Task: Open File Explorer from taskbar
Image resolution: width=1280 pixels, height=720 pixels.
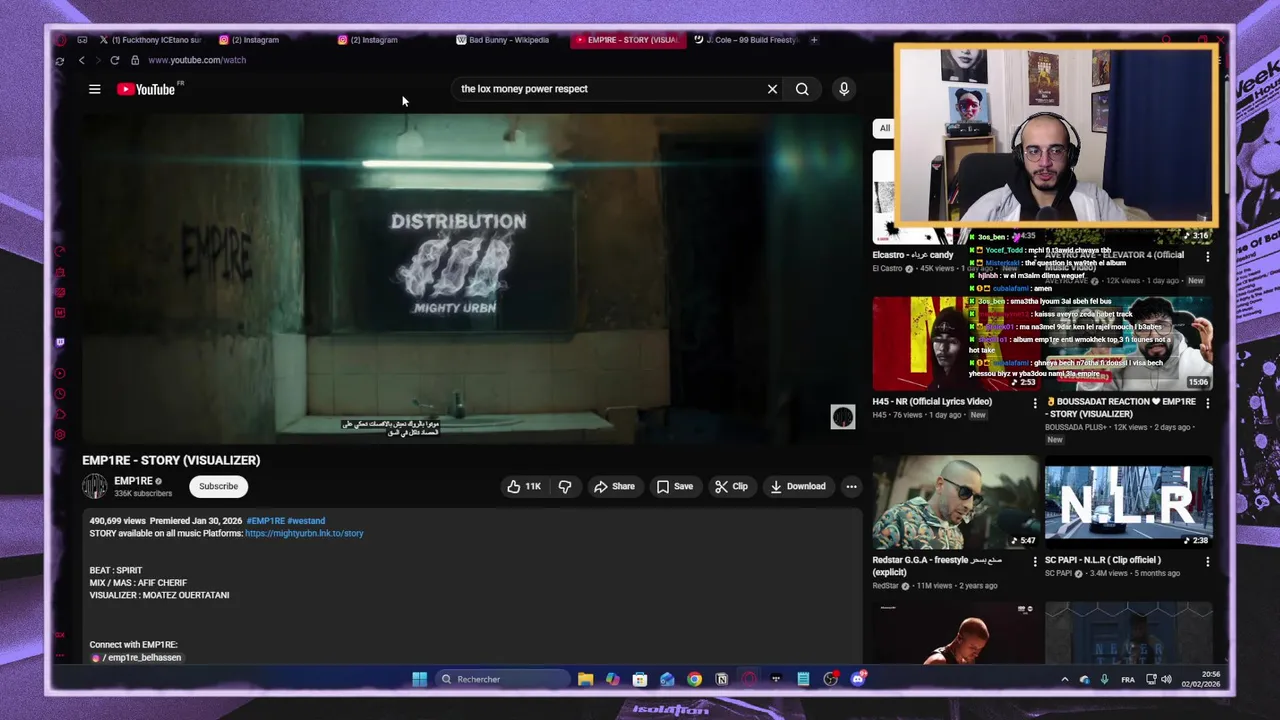Action: (x=585, y=679)
